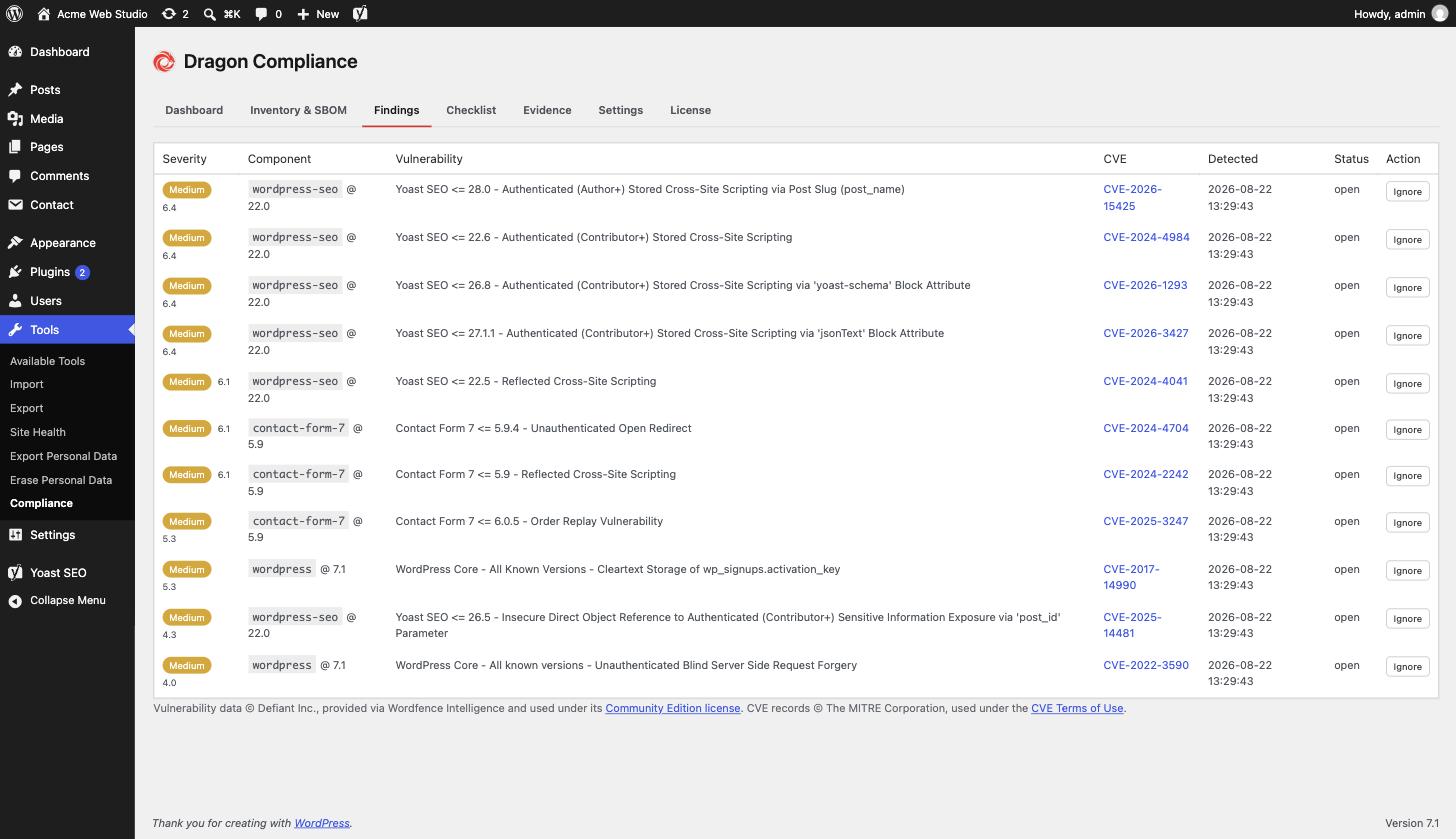Ignore the Order Replay Vulnerability finding
The image size is (1456, 839).
pos(1407,522)
